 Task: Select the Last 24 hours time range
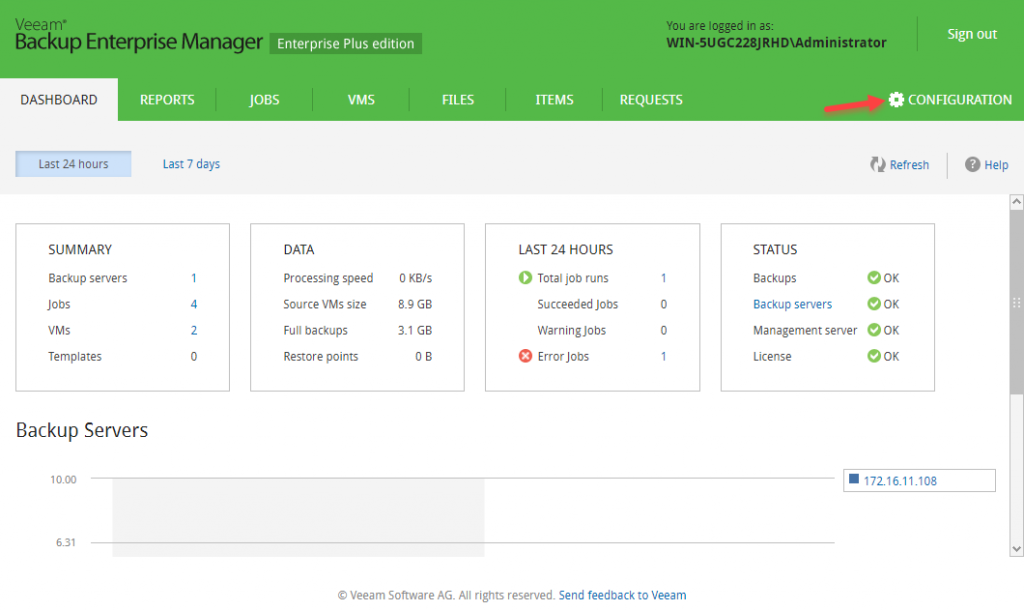72,163
